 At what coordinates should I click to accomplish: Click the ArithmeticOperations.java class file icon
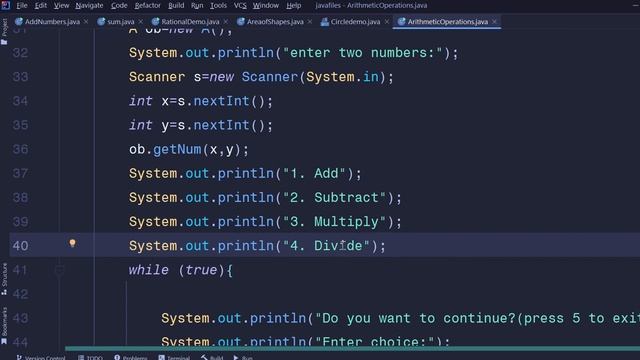coord(402,22)
